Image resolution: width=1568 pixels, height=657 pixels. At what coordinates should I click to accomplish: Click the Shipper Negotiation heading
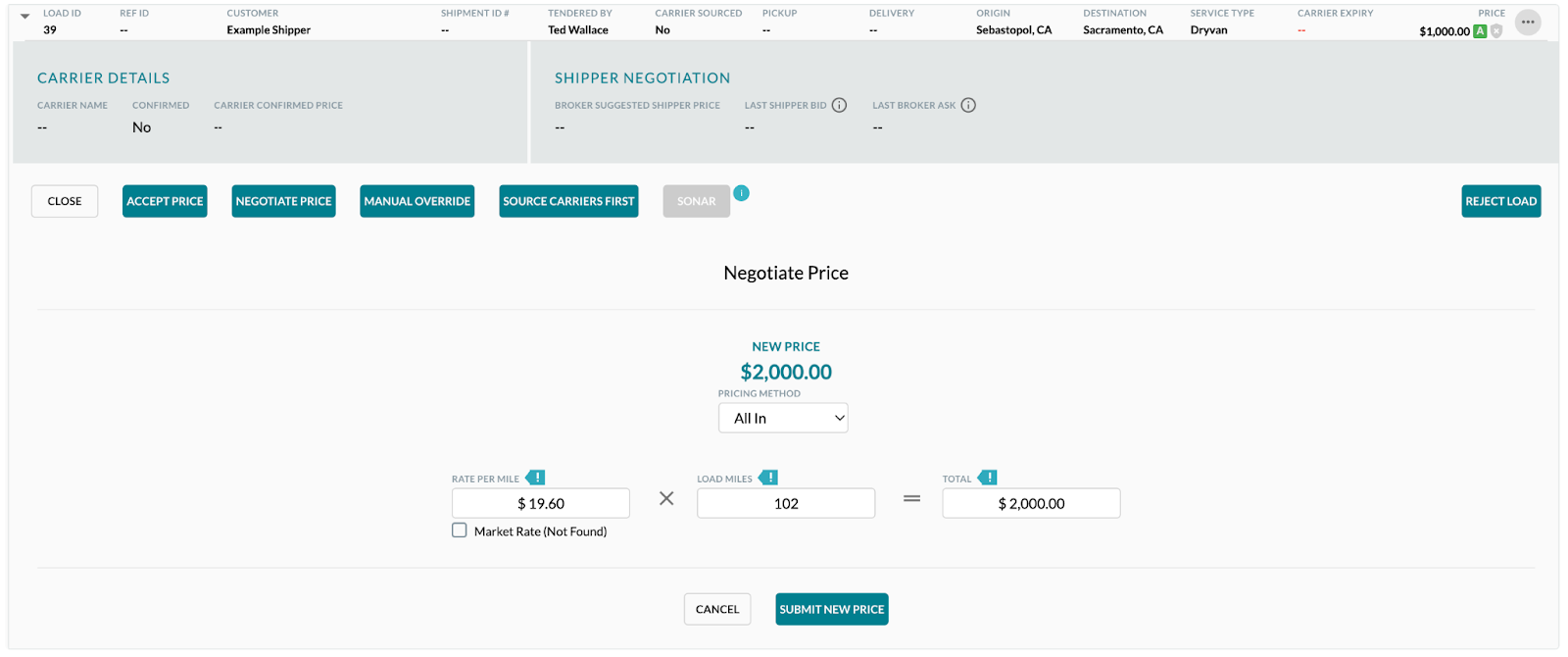coord(643,77)
